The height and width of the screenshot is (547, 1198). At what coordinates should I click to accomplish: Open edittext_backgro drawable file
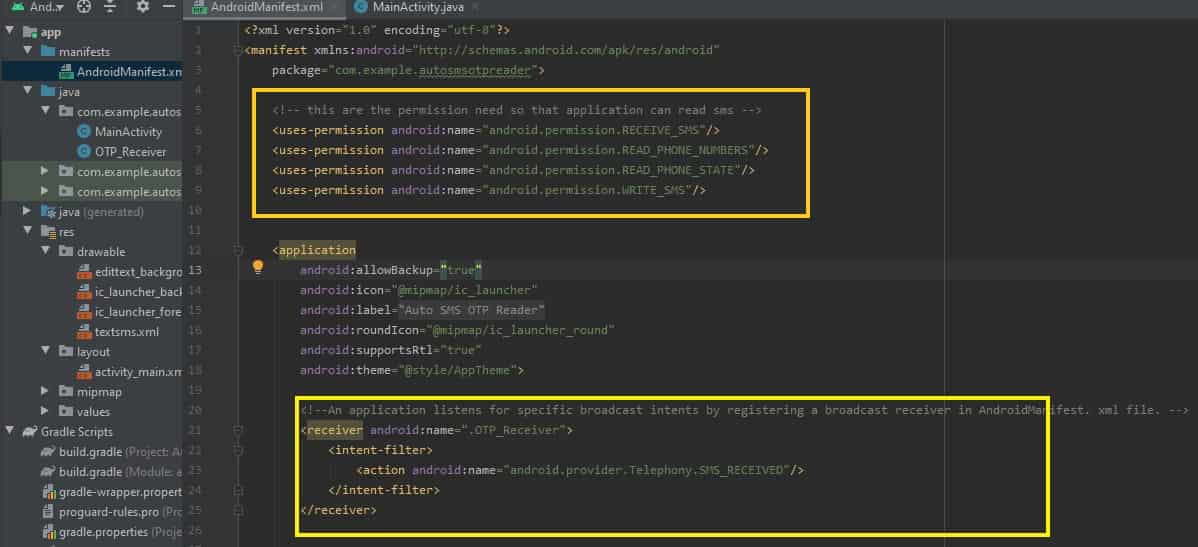(x=138, y=271)
